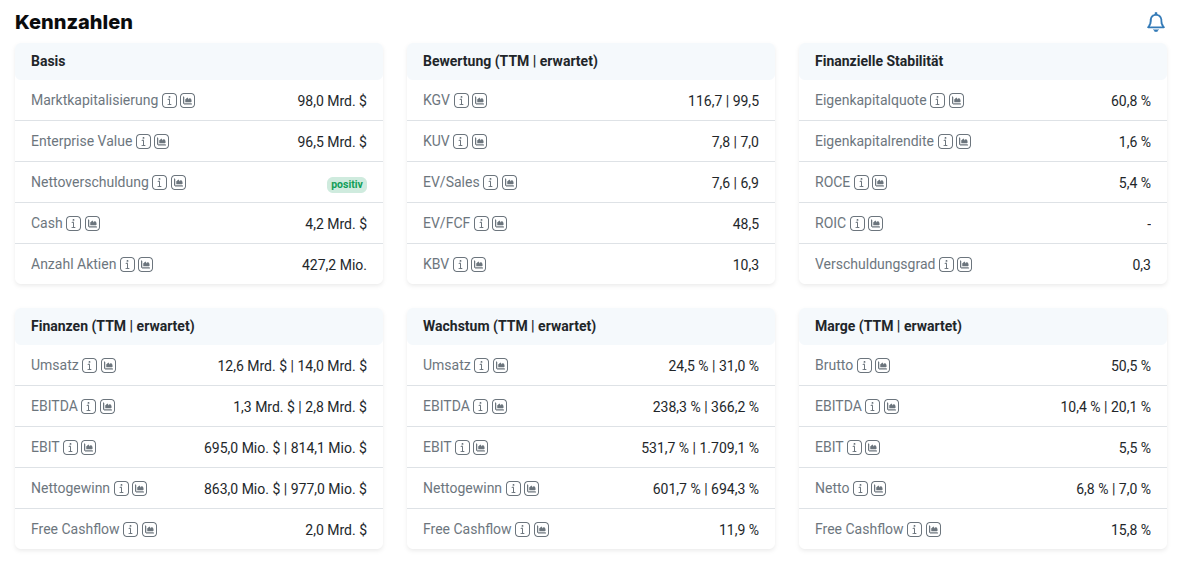Click the Cash value 4,2 Mrd. $
Image resolution: width=1194 pixels, height=567 pixels.
pyautogui.click(x=335, y=223)
